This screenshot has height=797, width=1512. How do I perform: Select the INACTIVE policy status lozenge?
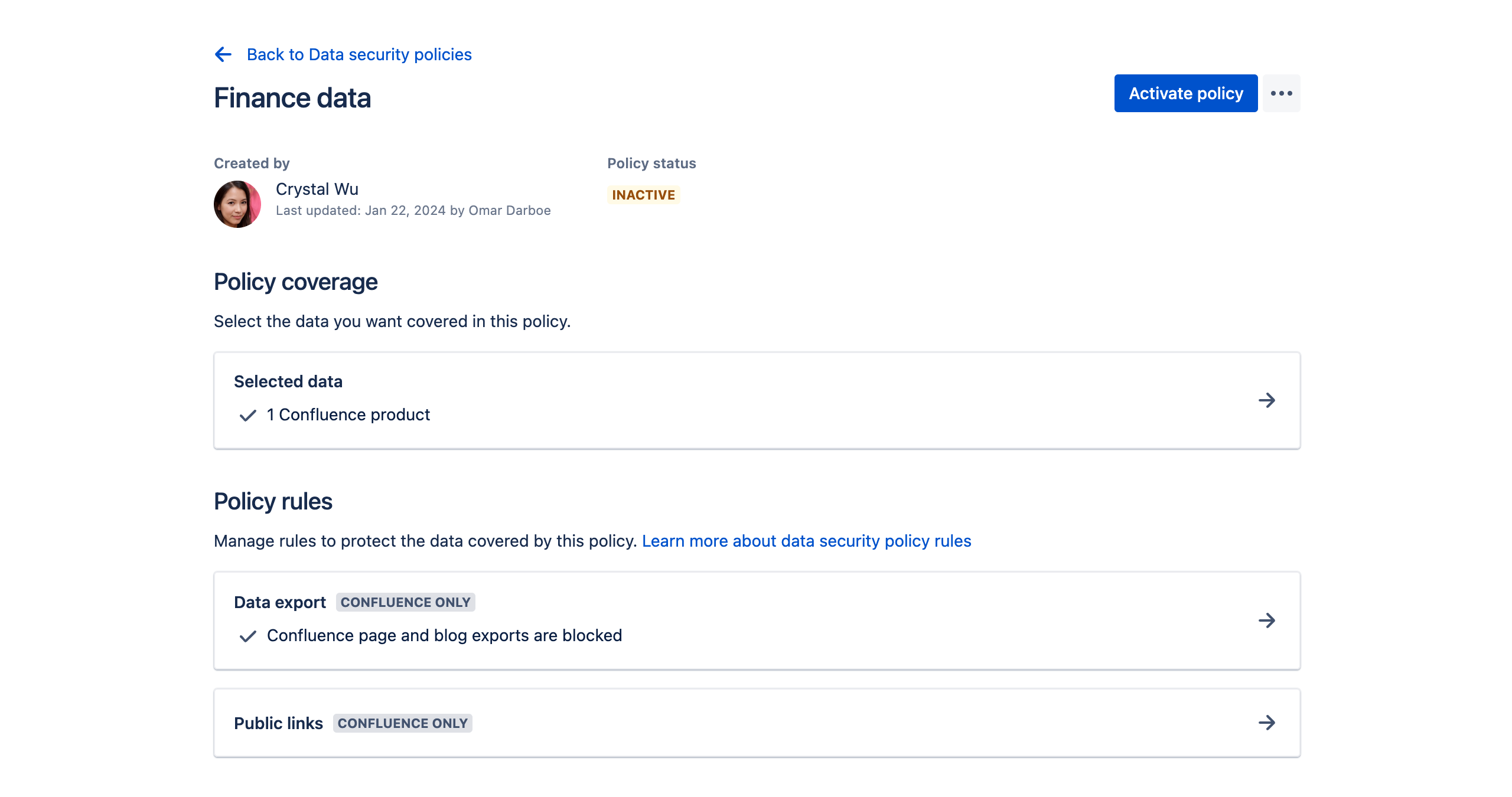(x=643, y=195)
